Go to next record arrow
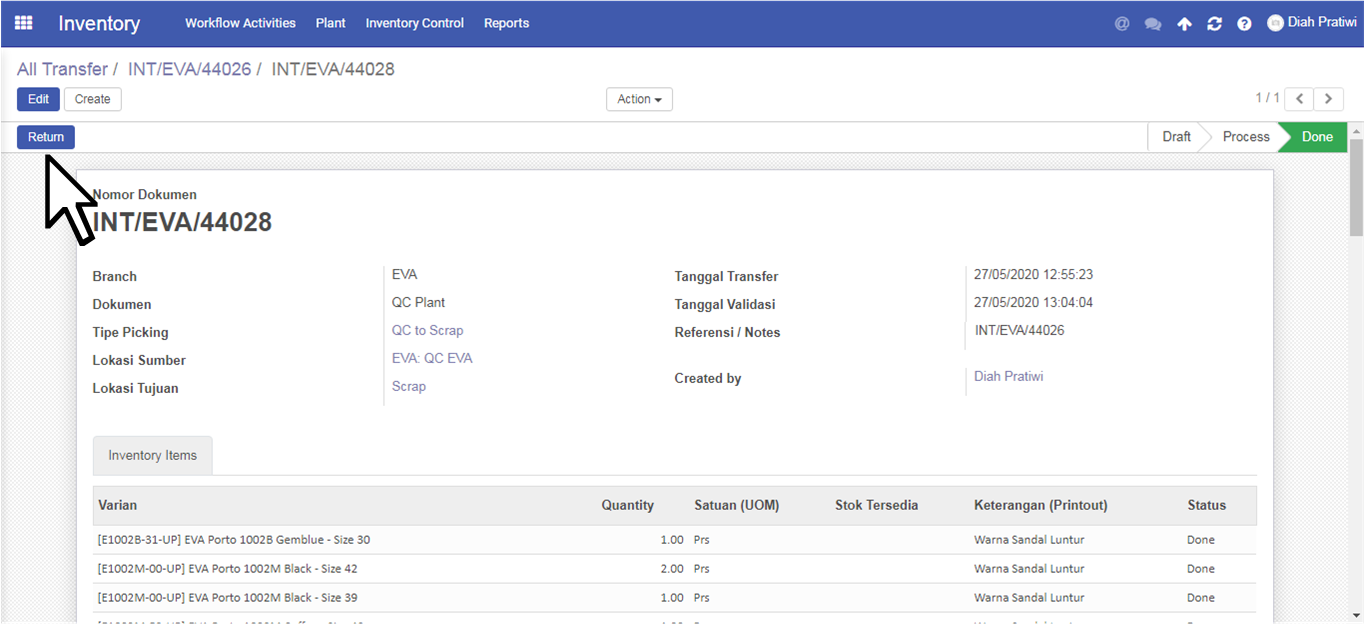This screenshot has height=624, width=1365. pyautogui.click(x=1328, y=99)
